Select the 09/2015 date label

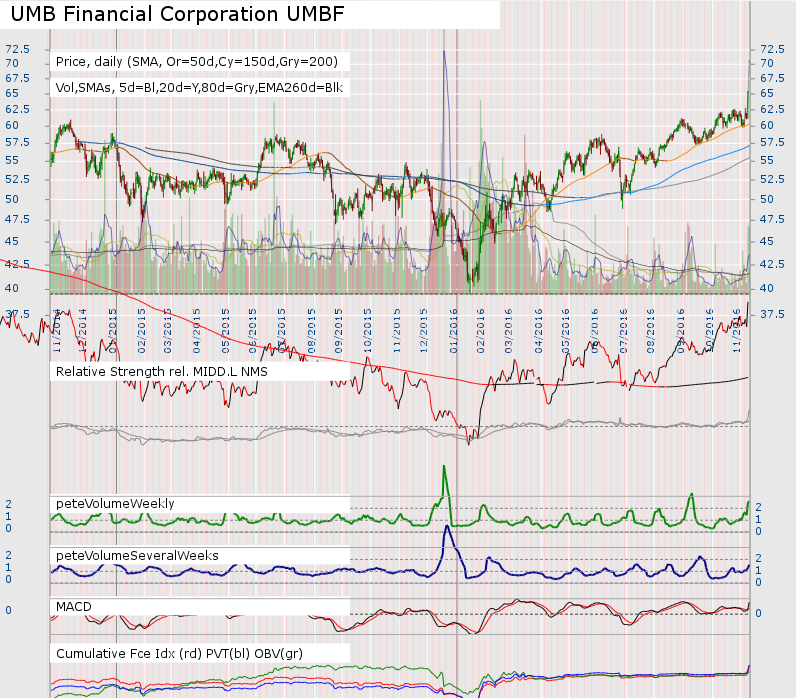tap(339, 330)
